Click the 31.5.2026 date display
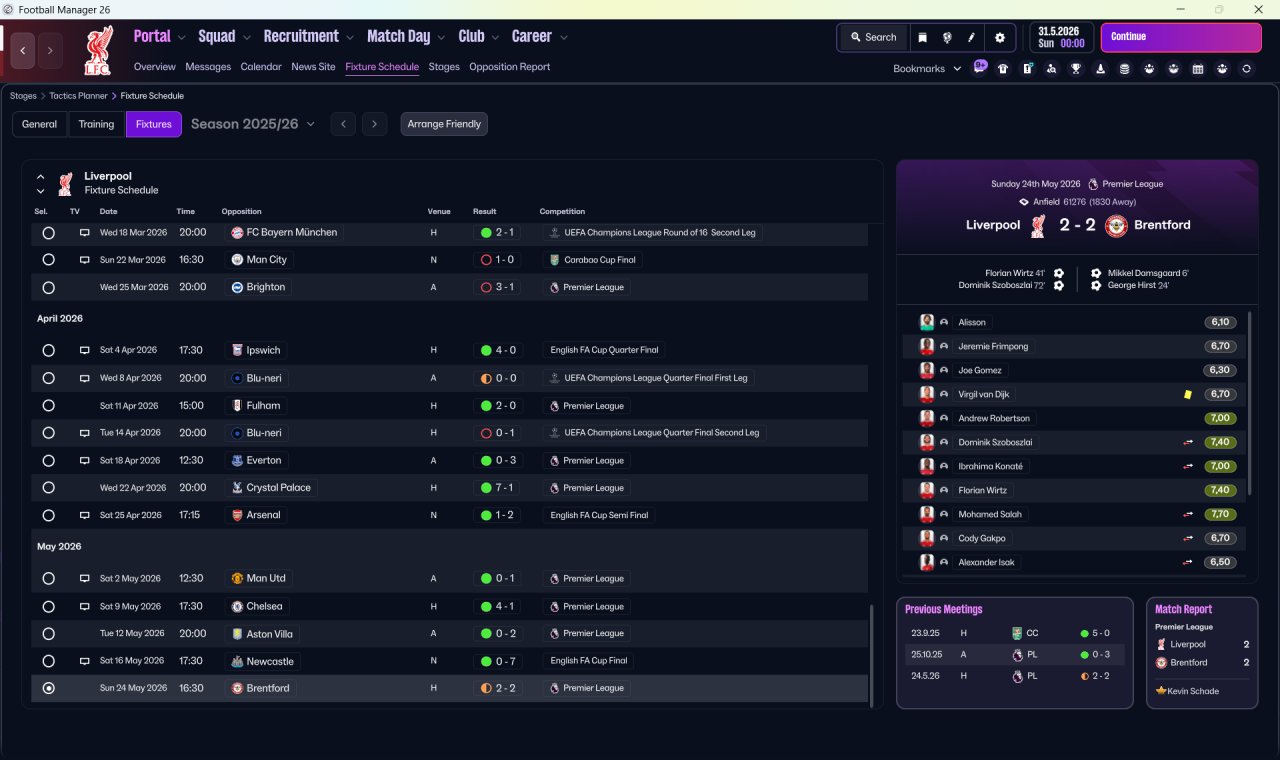Viewport: 1280px width, 760px height. click(x=1062, y=37)
